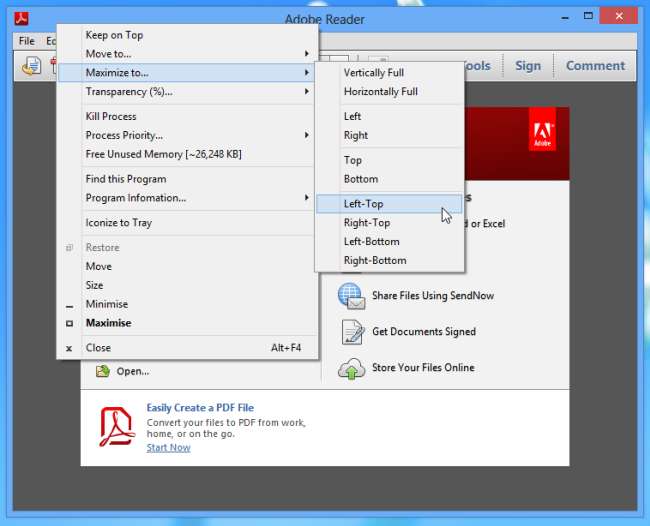This screenshot has height=526, width=650.
Task: Open the Start Now link
Action: coord(168,448)
